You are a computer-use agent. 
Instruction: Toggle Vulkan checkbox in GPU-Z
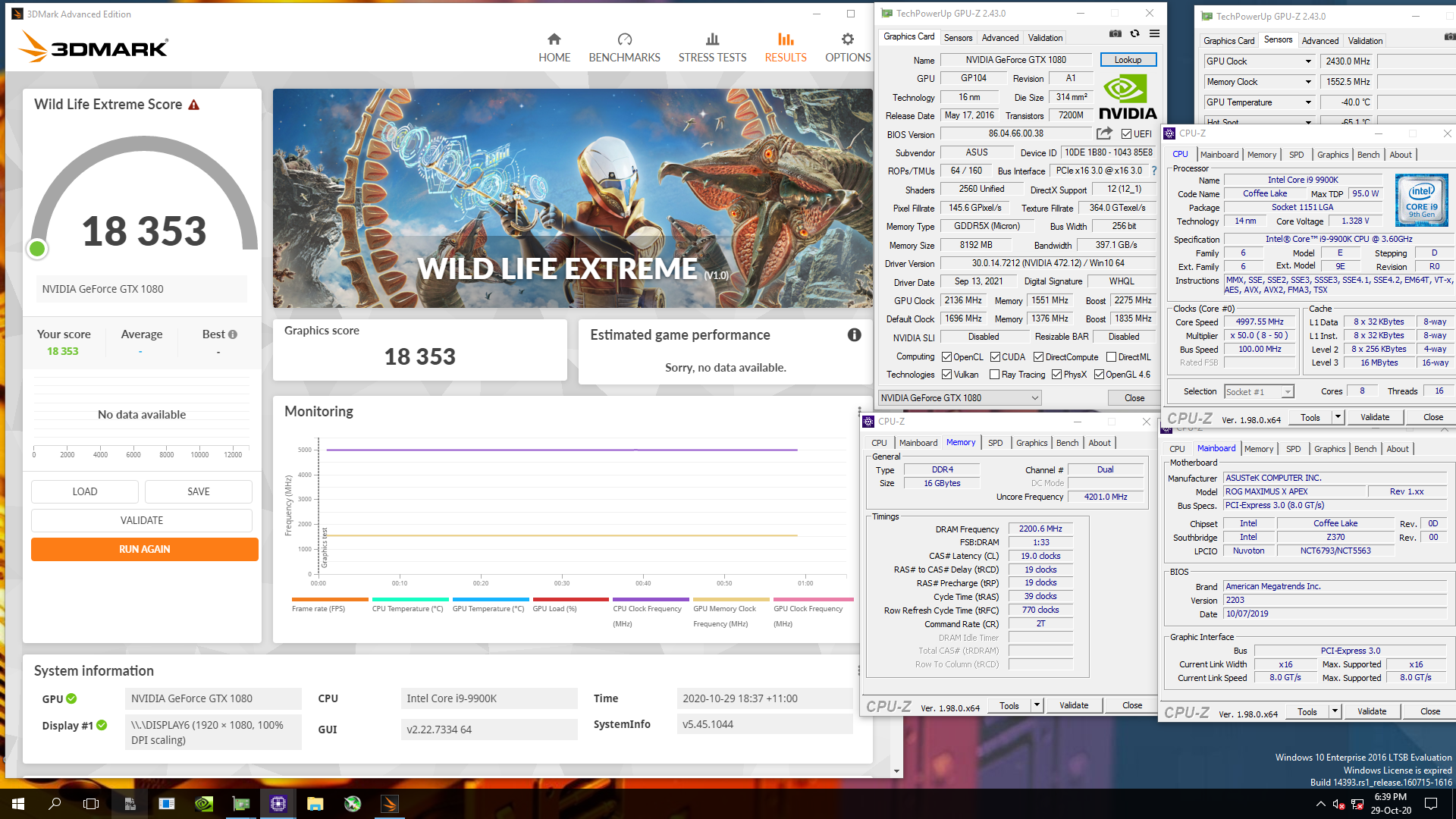(946, 375)
